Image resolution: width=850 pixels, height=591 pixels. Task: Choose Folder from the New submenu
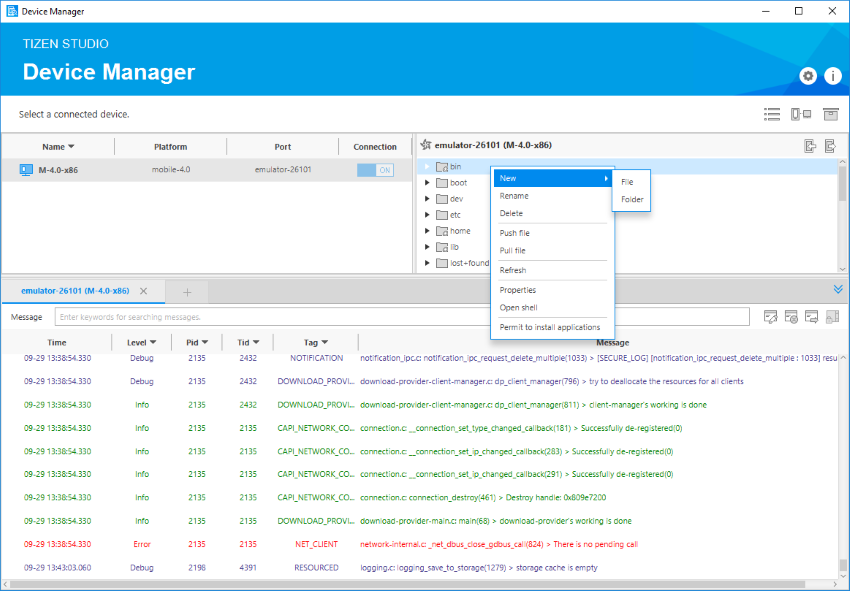point(634,197)
